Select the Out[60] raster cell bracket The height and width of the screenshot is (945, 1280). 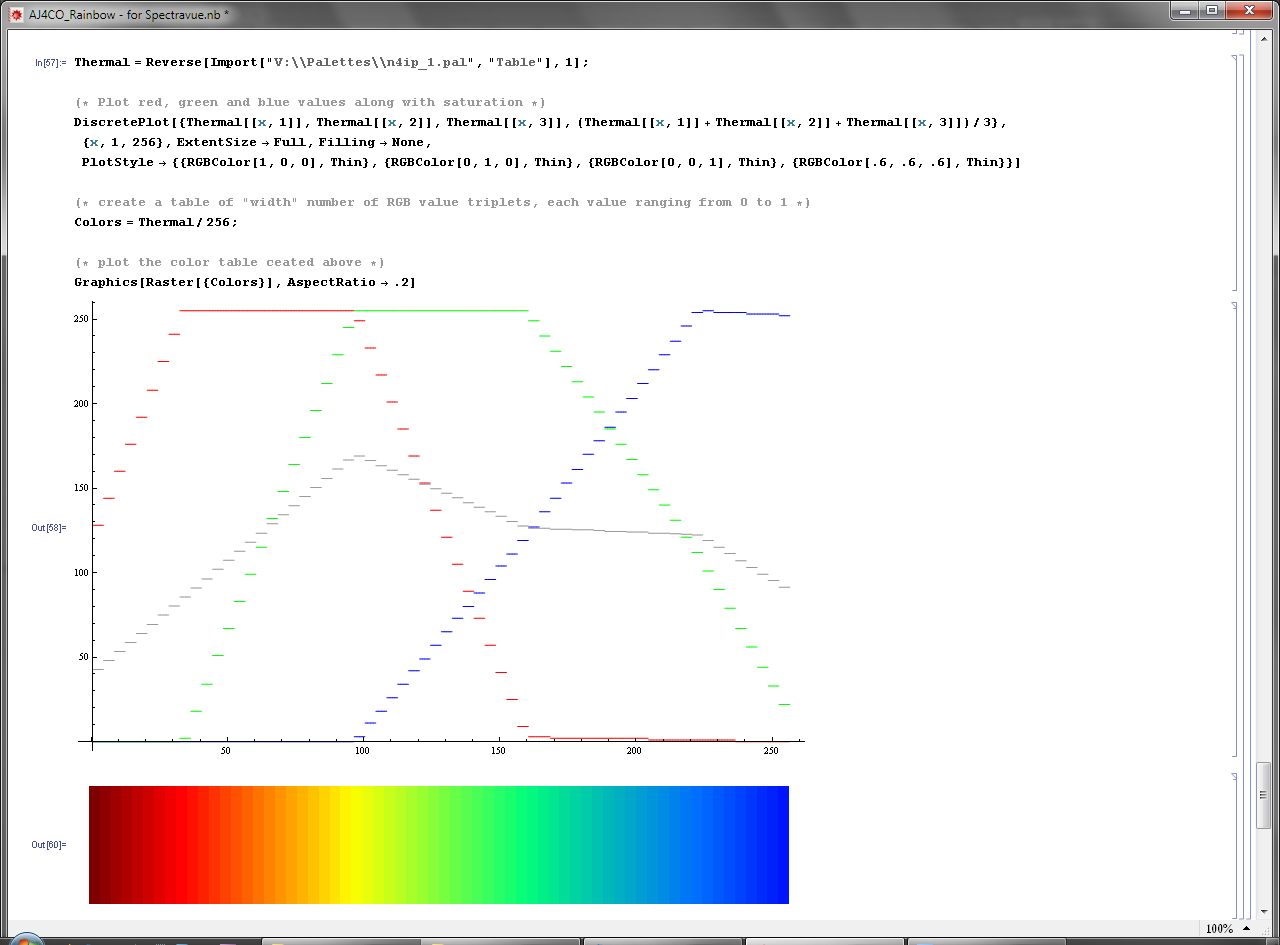(x=1237, y=845)
